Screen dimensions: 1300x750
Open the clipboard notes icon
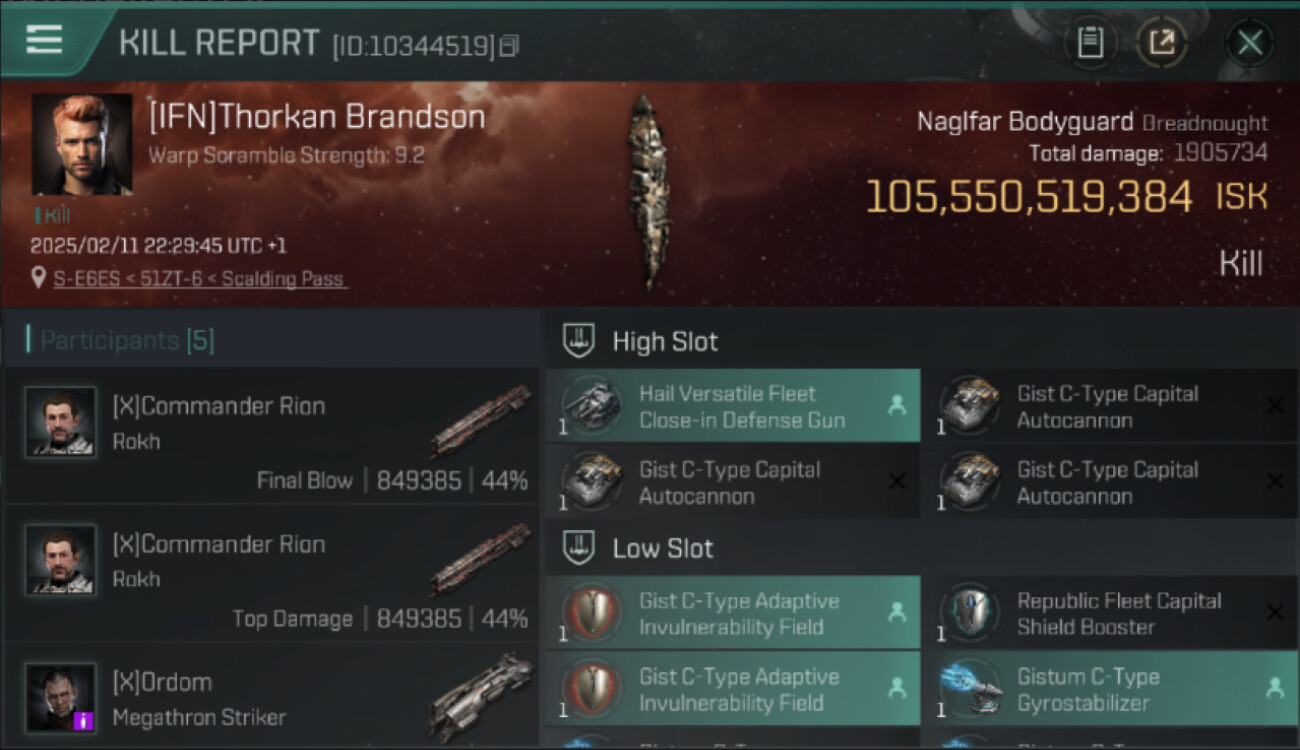(1090, 42)
